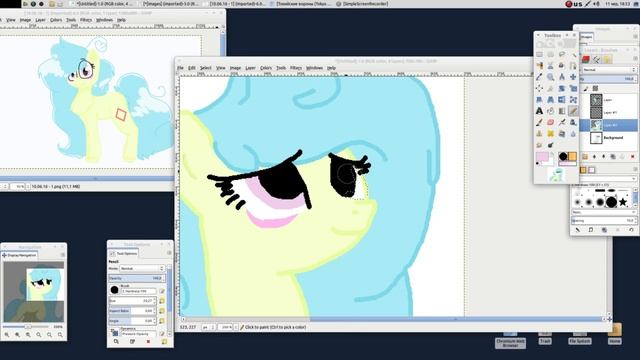Open Navigation panel configuration menu
Viewport: 640px width, 360px height.
pos(62,255)
